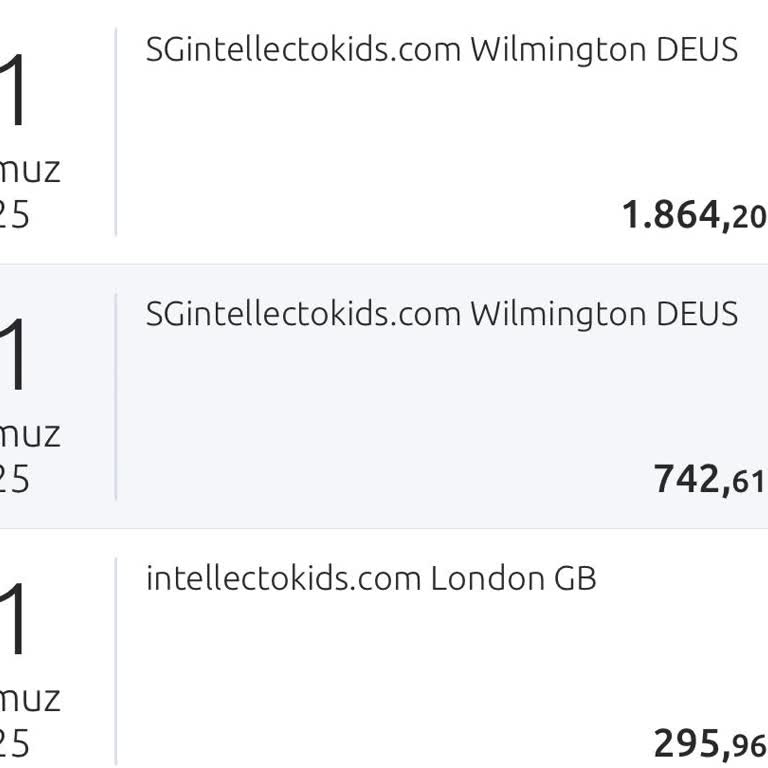Tap the year label beside the 742,61 transaction
This screenshot has width=768, height=768.
[x=14, y=480]
